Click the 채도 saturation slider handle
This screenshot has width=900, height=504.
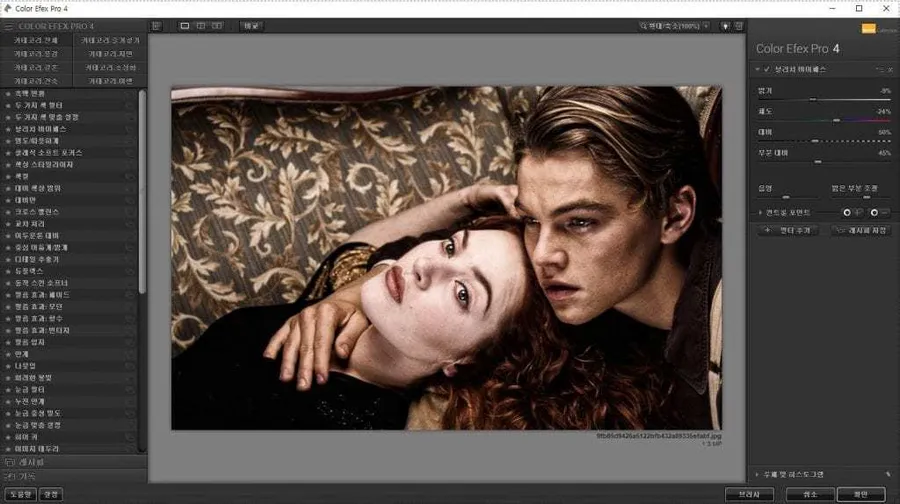tap(836, 121)
